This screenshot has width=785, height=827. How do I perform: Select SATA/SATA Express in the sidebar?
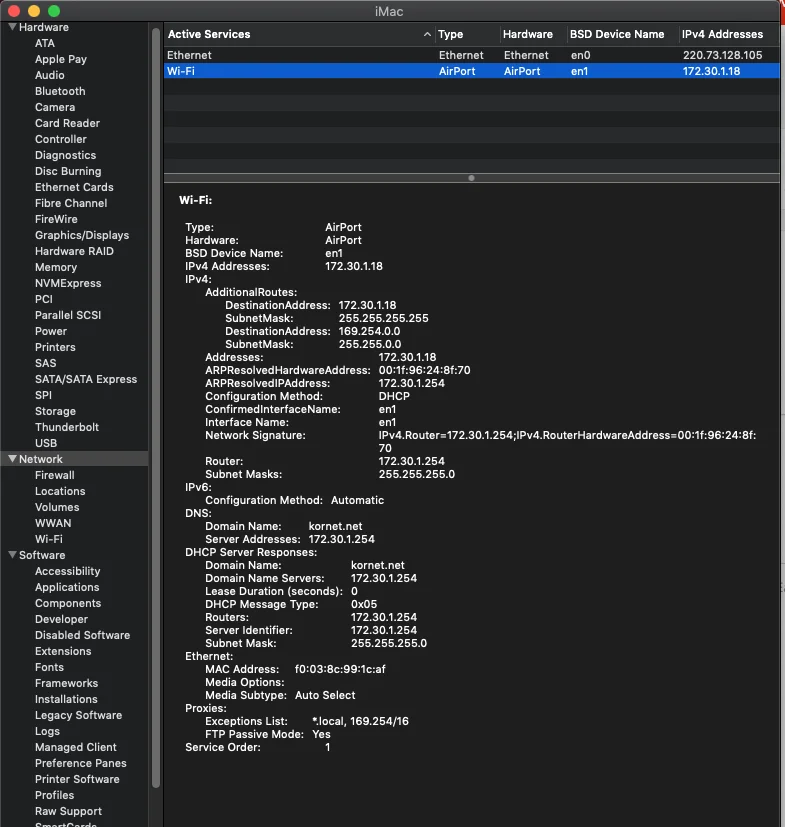click(x=86, y=379)
